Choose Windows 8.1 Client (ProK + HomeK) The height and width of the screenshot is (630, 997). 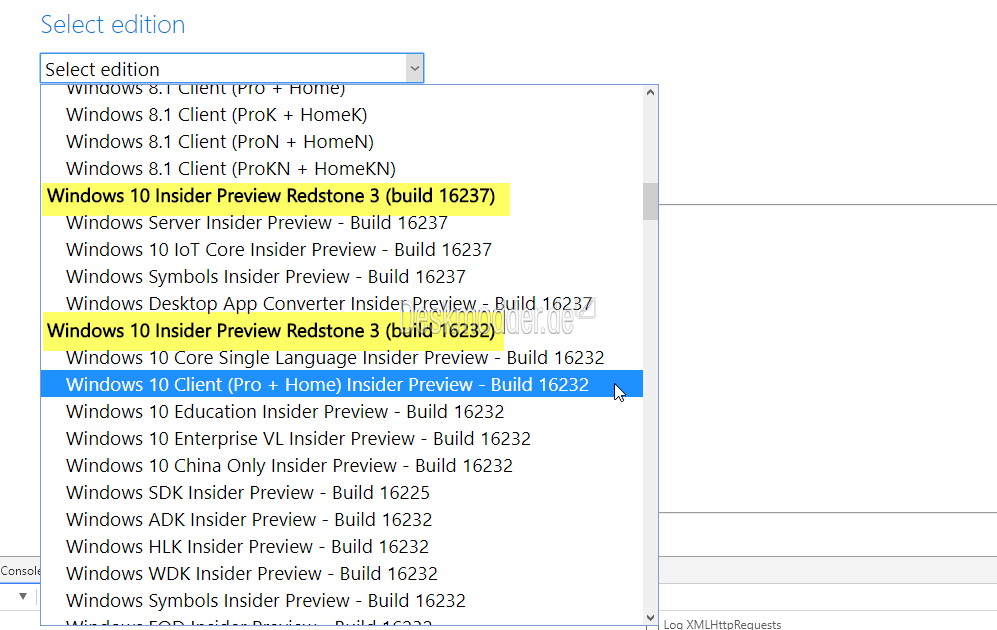[x=342, y=114]
